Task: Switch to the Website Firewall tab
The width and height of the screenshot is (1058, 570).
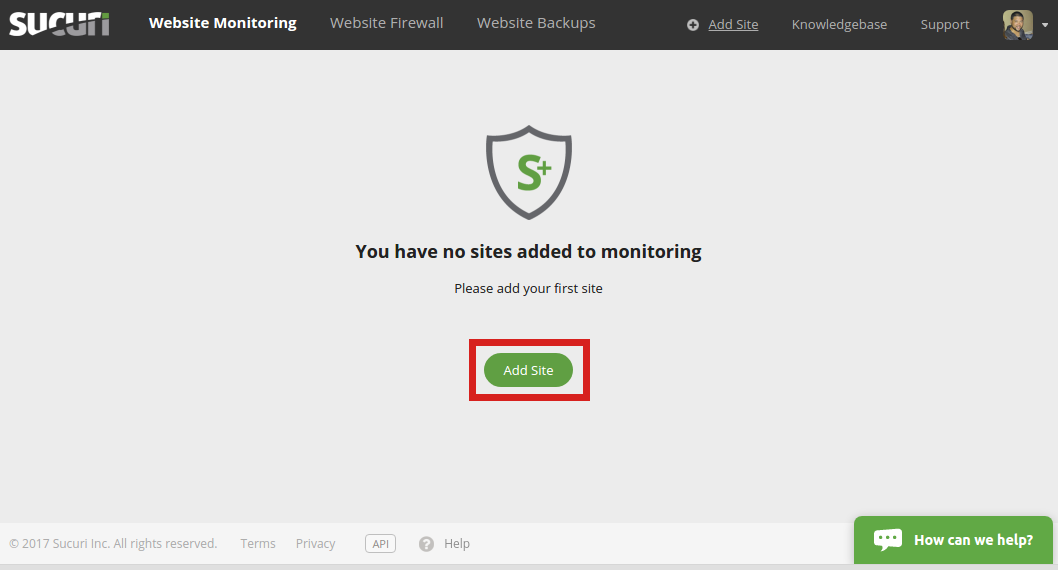Action: click(386, 23)
